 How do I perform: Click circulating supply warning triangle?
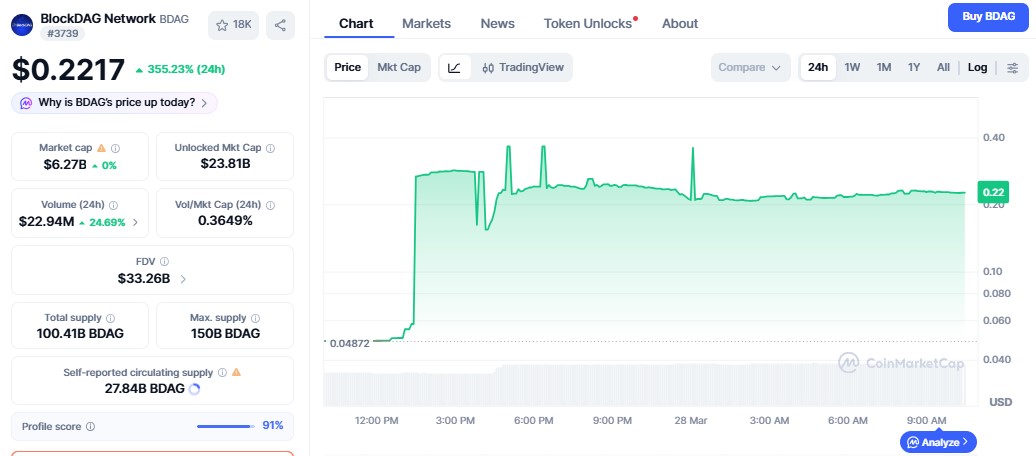tap(237, 373)
